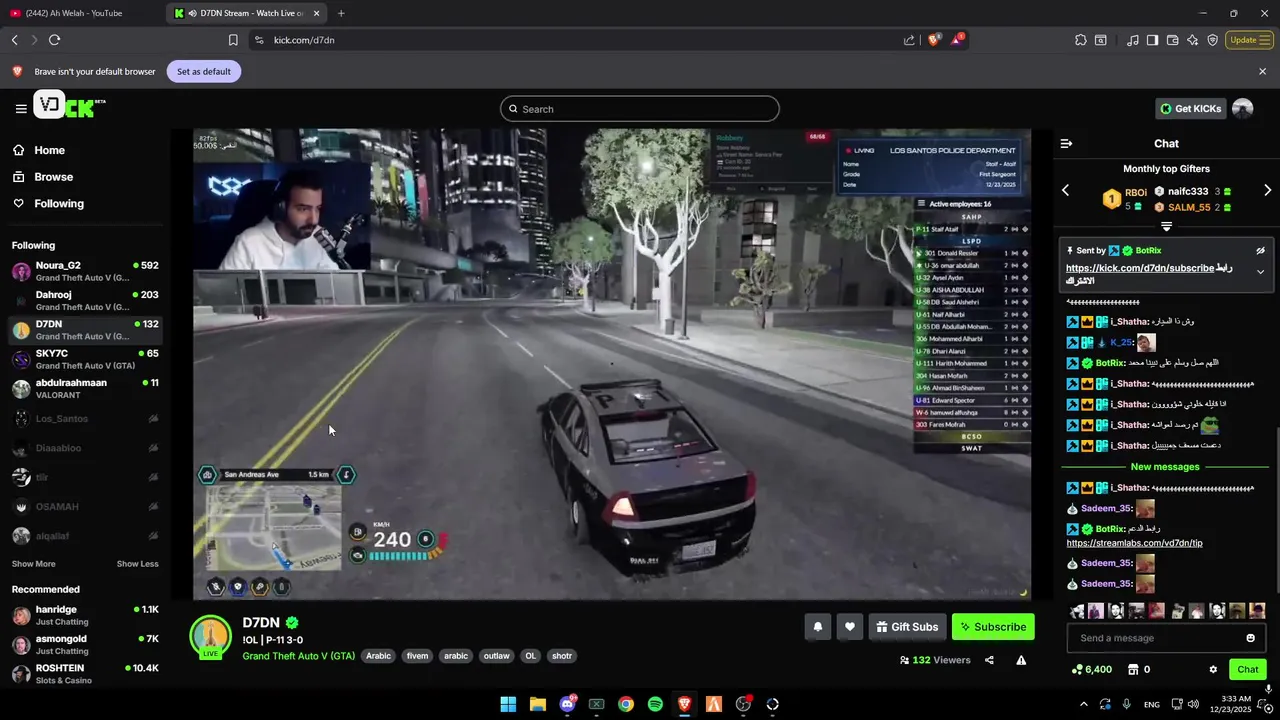Select the shotr stream tag
The image size is (1280, 720).
[562, 656]
